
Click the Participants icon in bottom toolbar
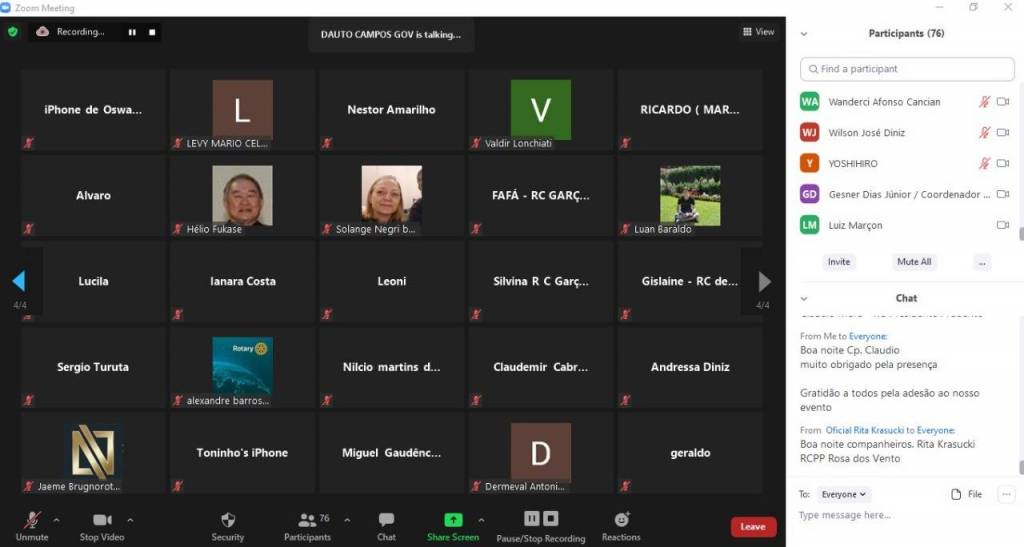[307, 520]
